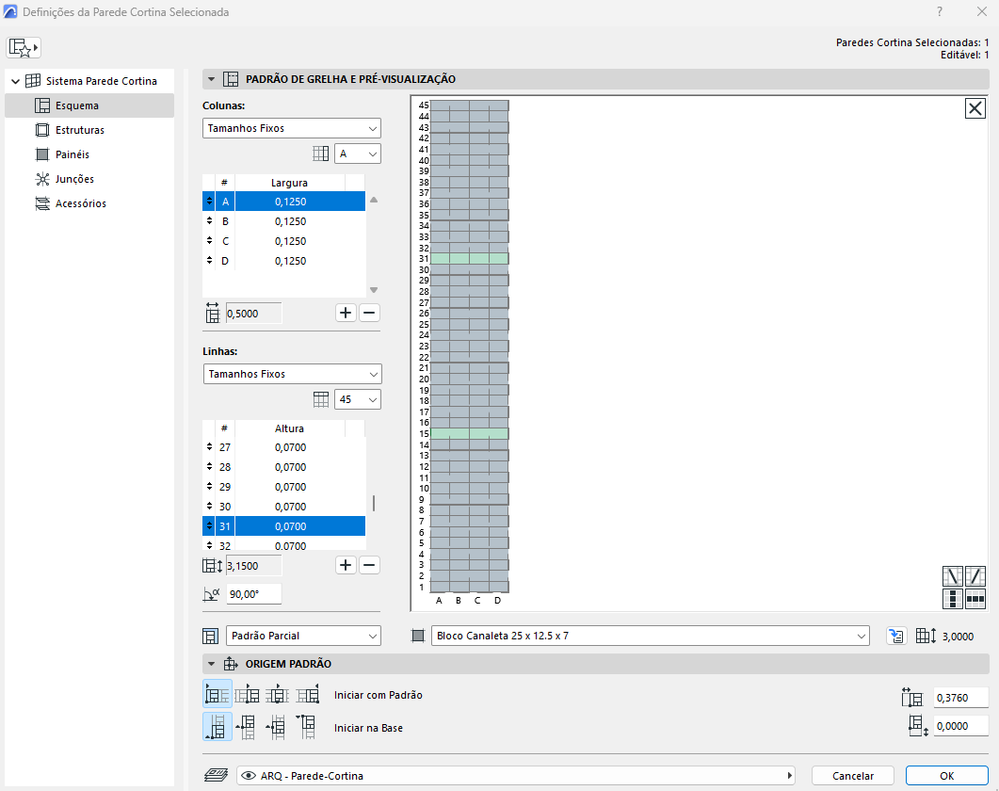Screen dimensions: 999x791
Task: Select centered horizontal pattern origin icon
Action: tap(277, 695)
